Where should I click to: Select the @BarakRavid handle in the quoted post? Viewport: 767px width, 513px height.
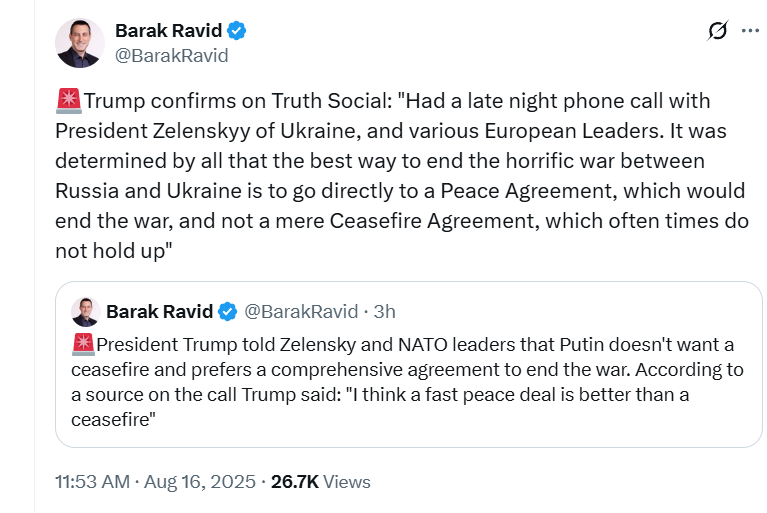[301, 312]
